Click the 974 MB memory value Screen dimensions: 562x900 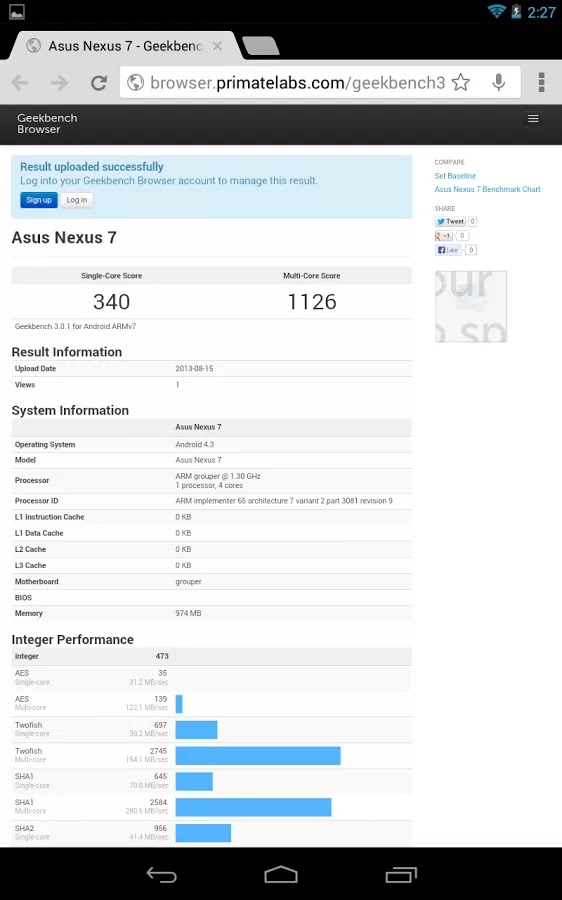(188, 613)
